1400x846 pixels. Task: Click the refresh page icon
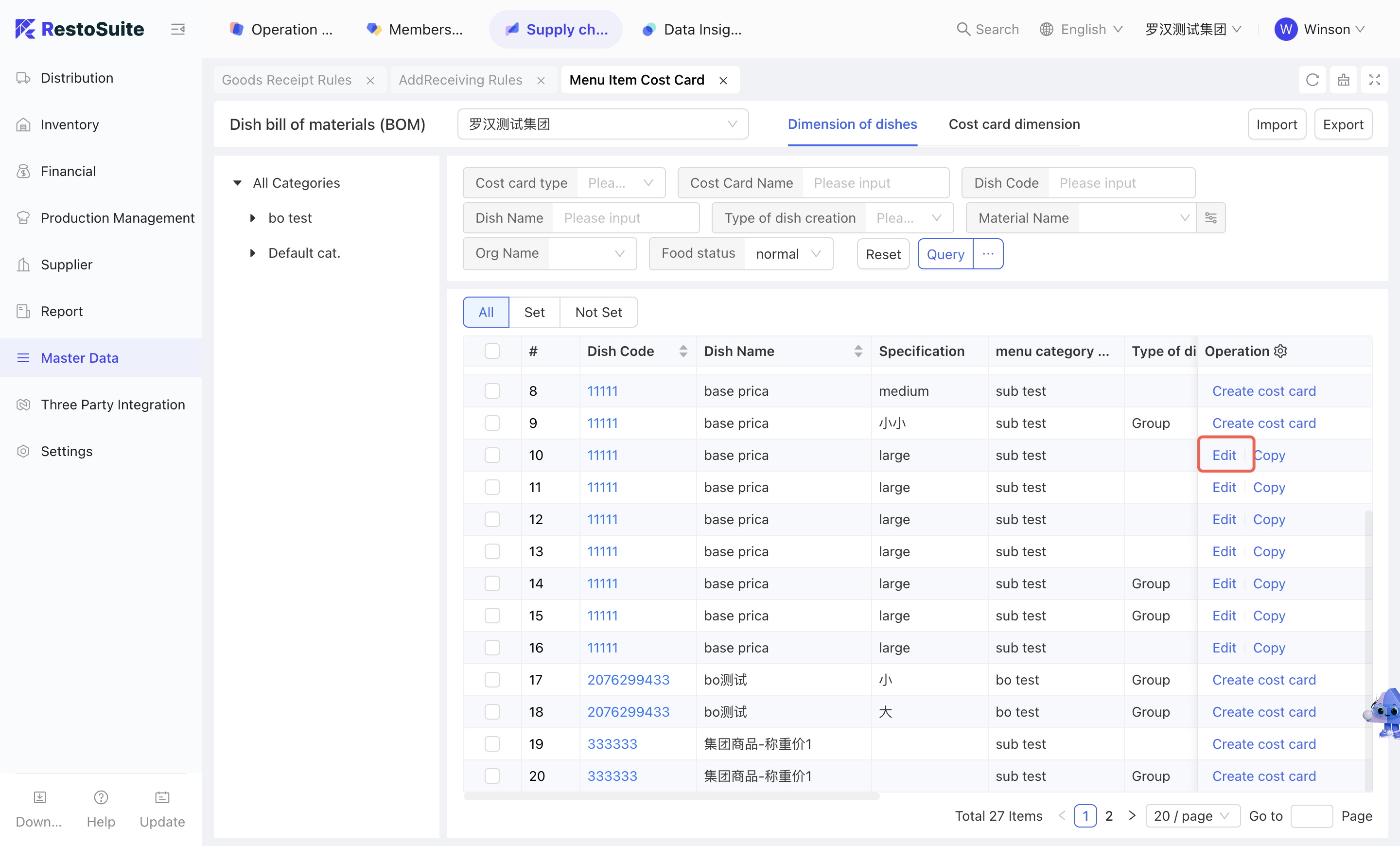tap(1312, 80)
